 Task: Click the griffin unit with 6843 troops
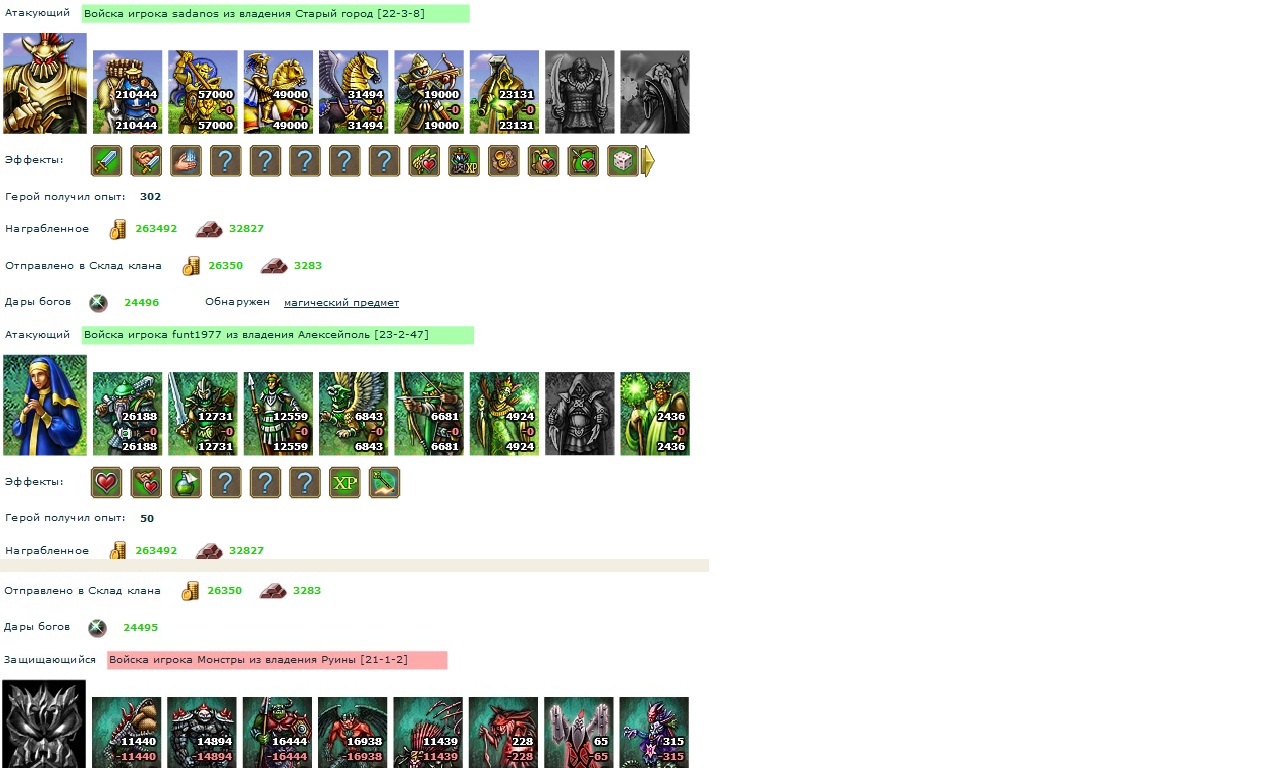[354, 414]
